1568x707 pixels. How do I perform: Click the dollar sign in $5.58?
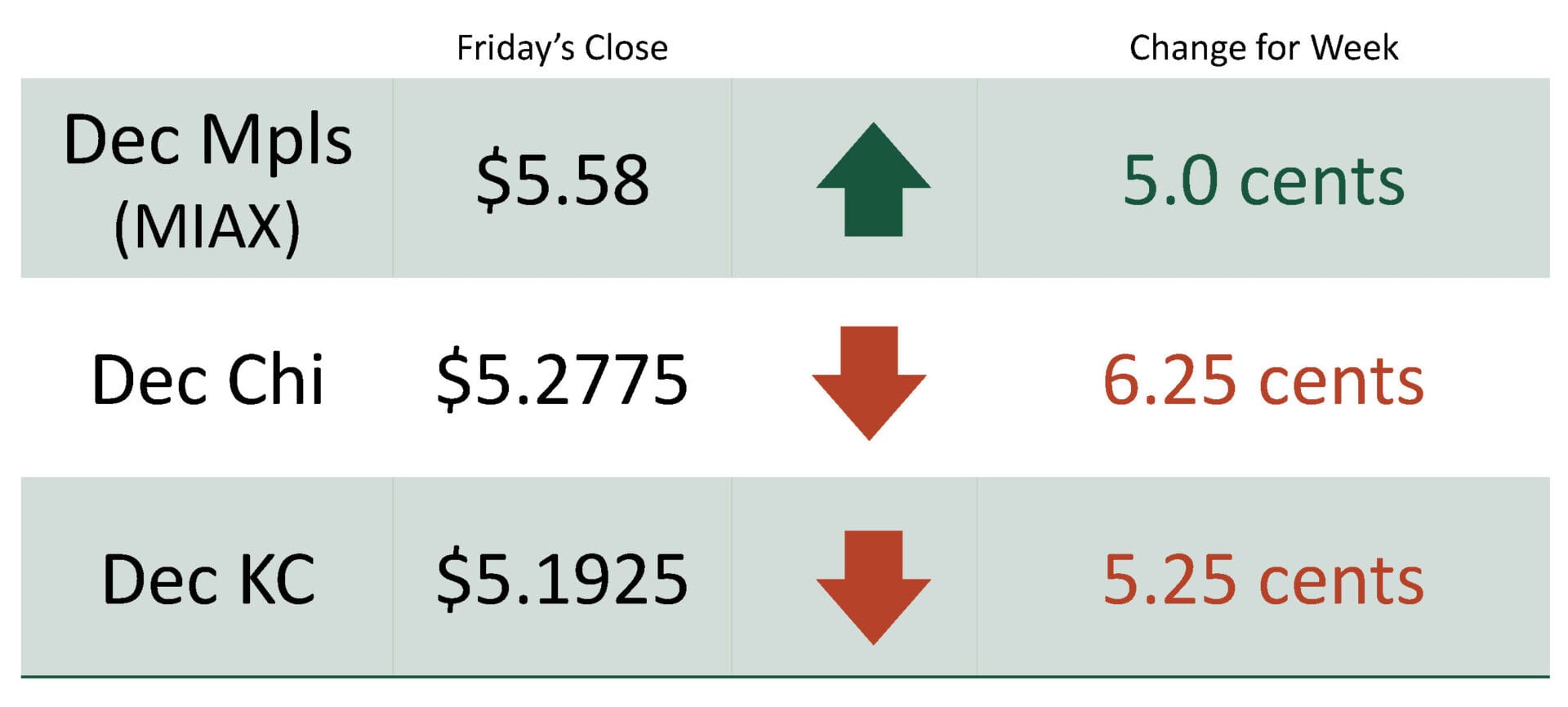pyautogui.click(x=492, y=180)
